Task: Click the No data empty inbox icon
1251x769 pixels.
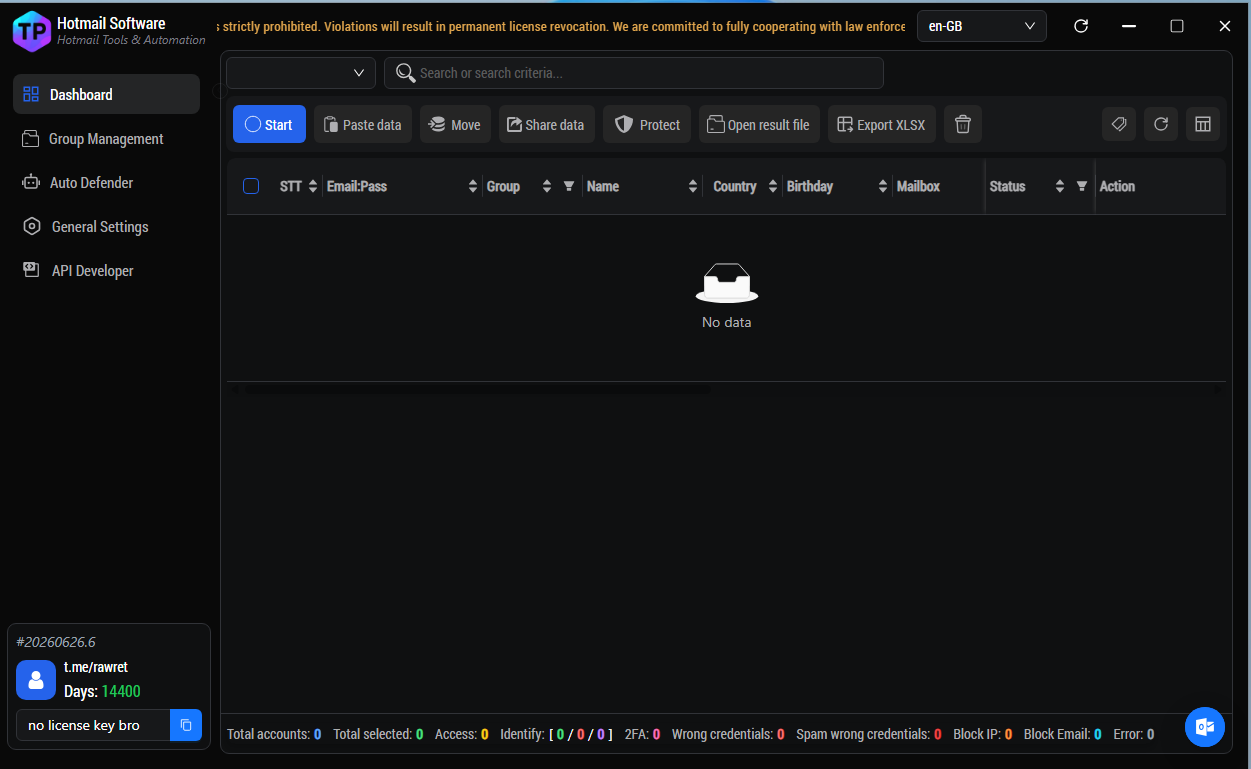Action: coord(727,283)
